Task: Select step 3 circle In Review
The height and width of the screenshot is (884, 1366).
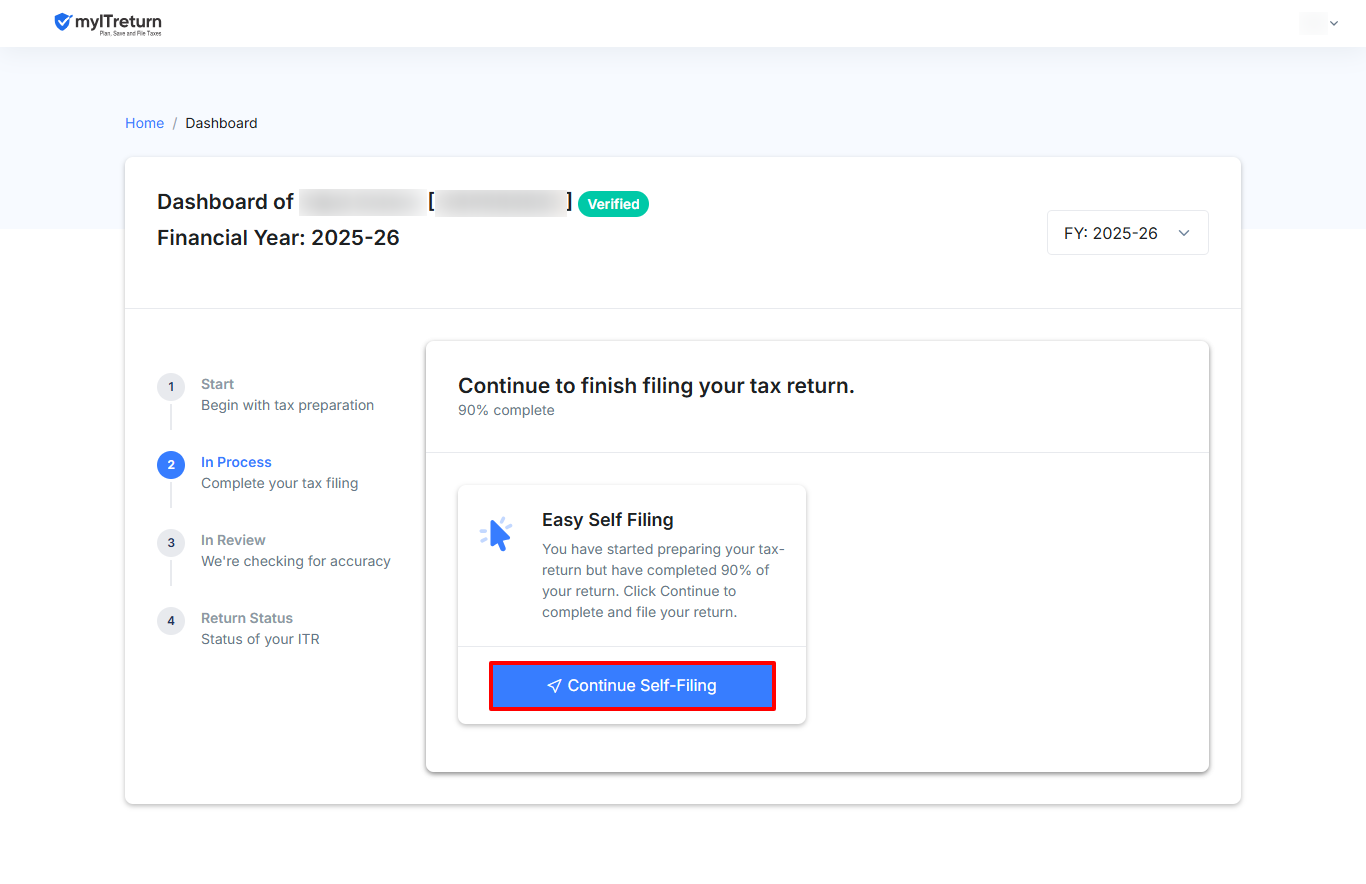Action: (171, 543)
